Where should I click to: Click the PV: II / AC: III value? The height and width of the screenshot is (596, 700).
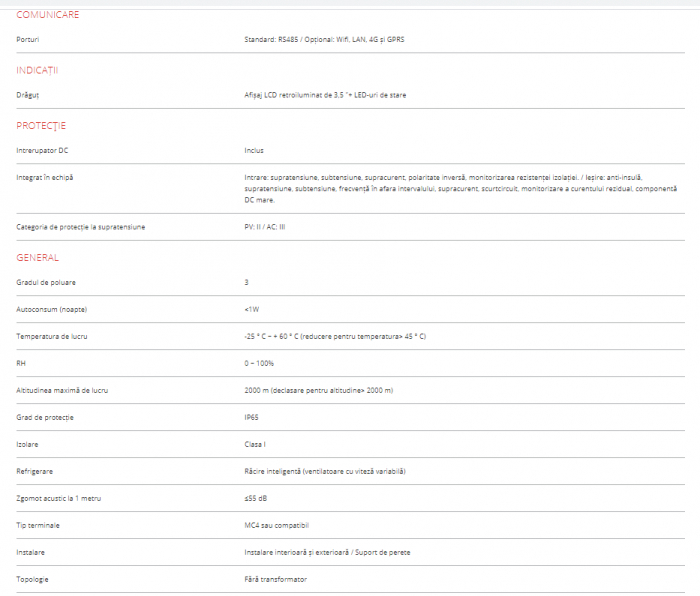(x=265, y=227)
